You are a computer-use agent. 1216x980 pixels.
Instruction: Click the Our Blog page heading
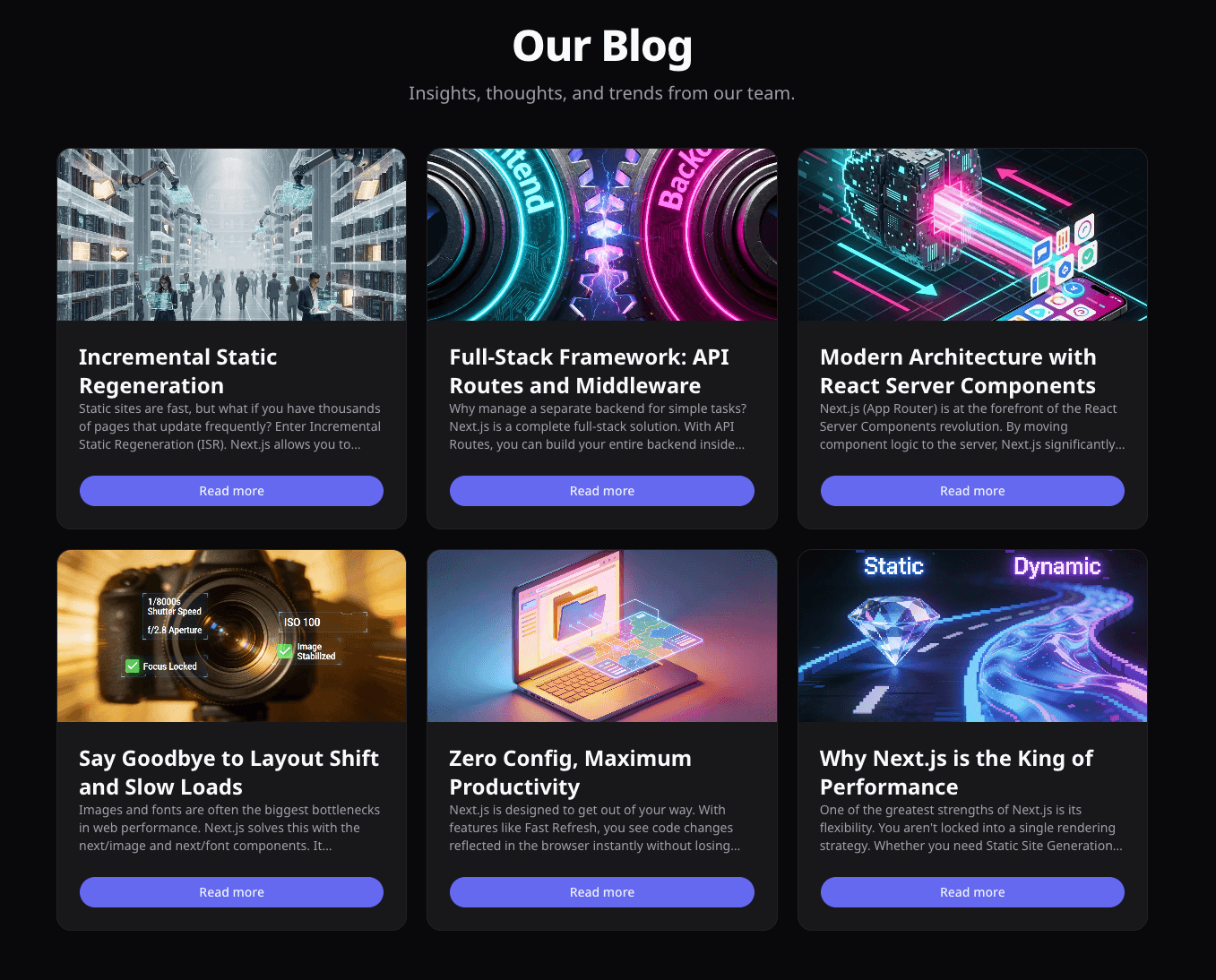[602, 46]
